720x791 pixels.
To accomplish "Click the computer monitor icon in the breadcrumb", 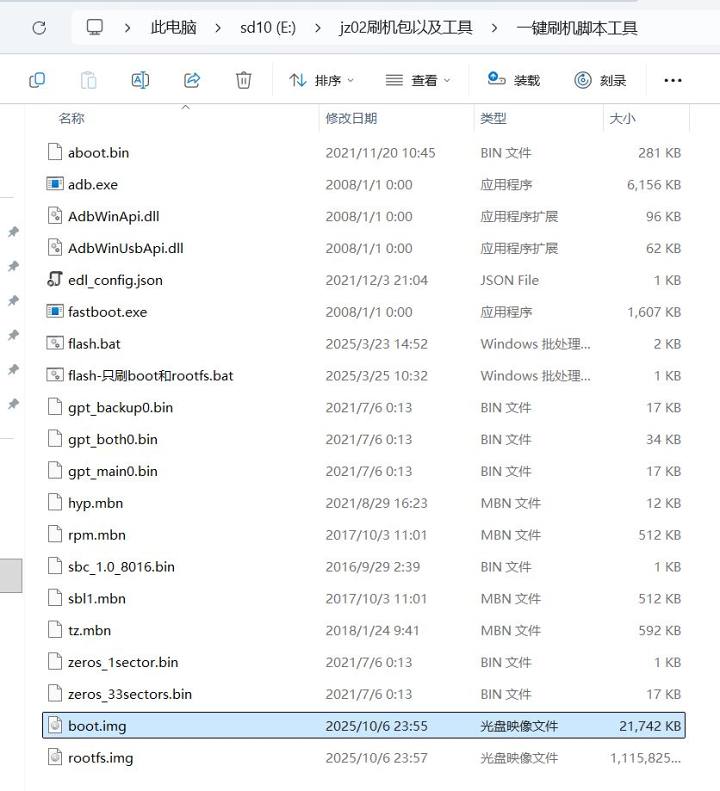I will [94, 27].
